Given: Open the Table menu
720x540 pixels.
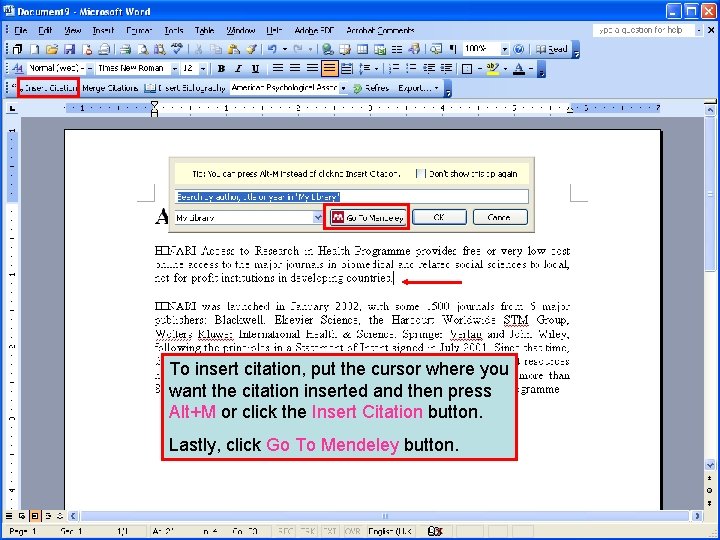Looking at the screenshot, I should click(204, 30).
